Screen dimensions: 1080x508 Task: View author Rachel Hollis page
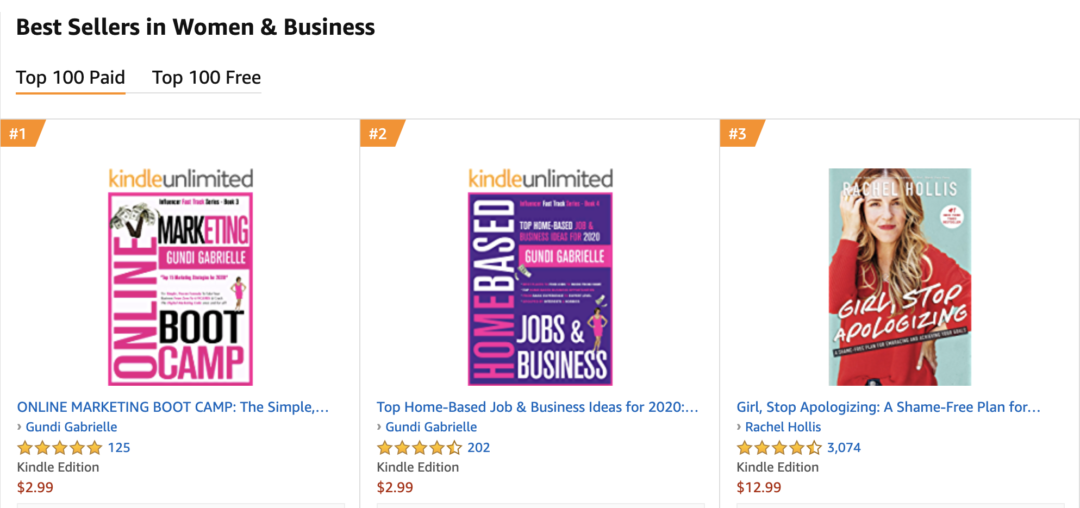click(783, 427)
